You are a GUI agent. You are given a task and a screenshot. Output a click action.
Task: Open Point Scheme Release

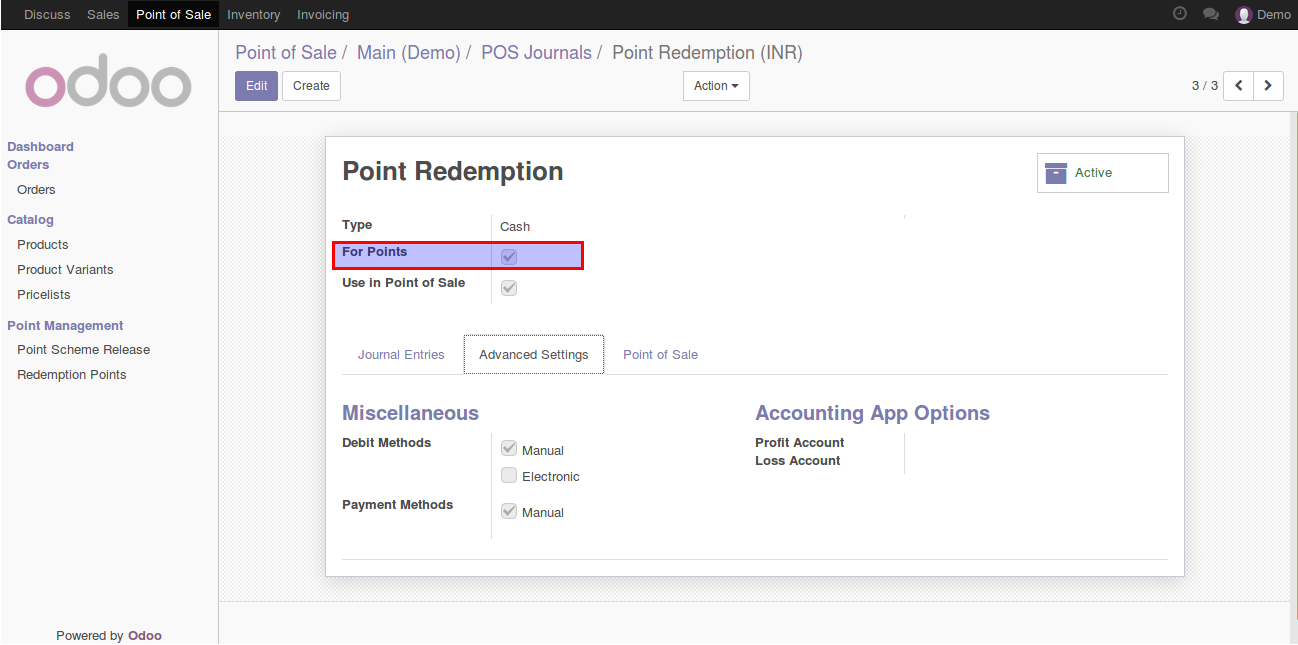(83, 350)
